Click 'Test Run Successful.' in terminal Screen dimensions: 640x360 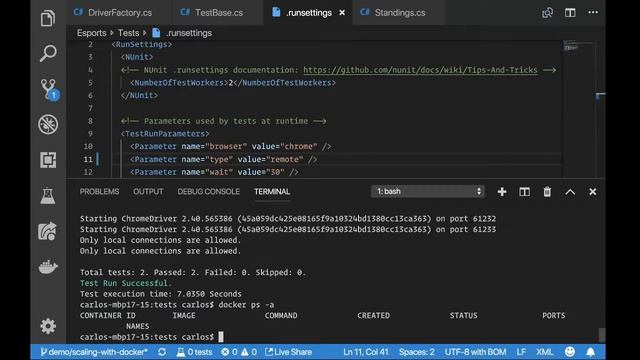tap(126, 283)
